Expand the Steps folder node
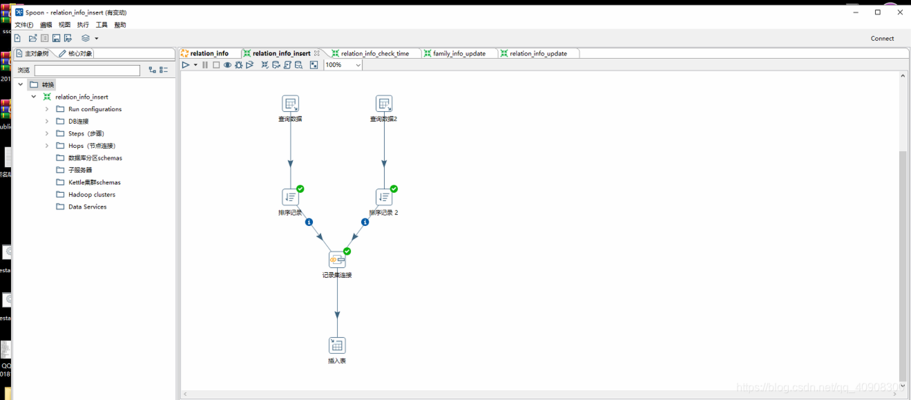Image resolution: width=911 pixels, height=400 pixels. [x=47, y=134]
